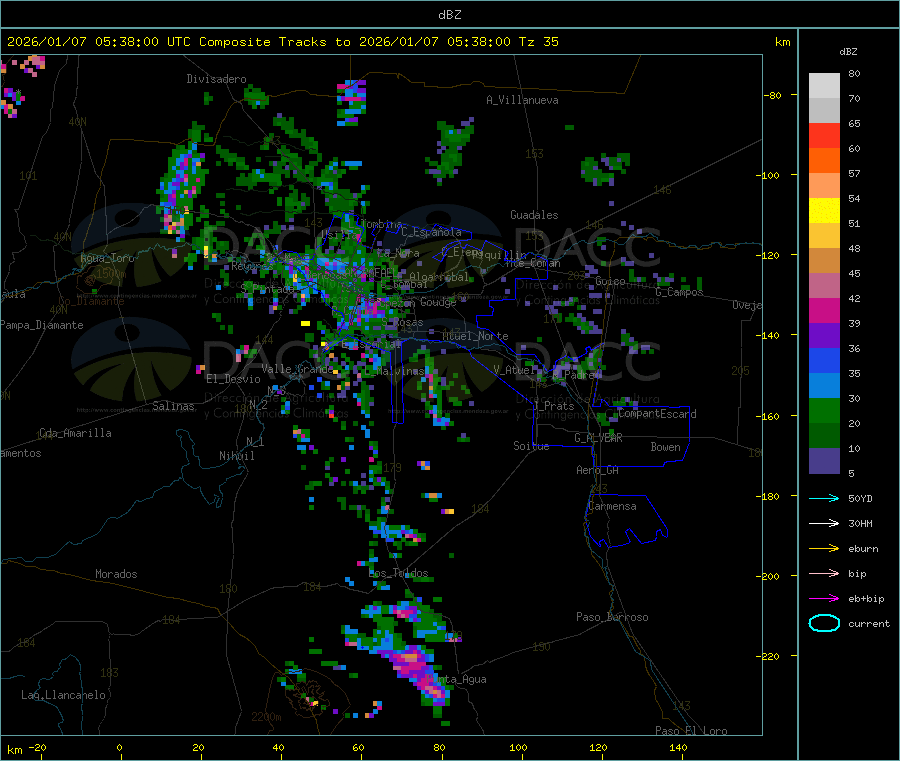
Task: Click the Agua_Toro place label
Action: click(107, 258)
